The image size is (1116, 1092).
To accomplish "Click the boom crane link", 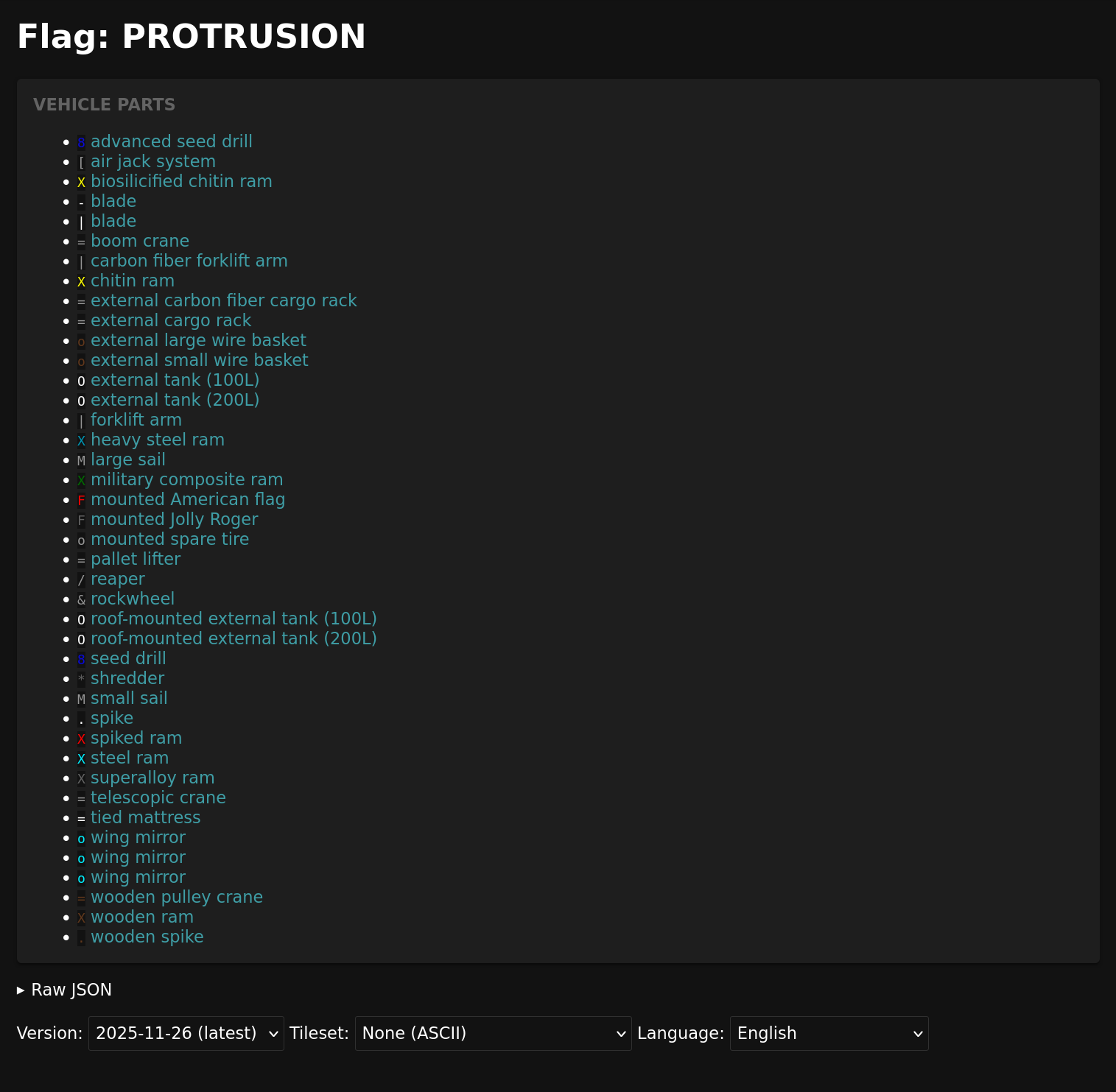I will coord(140,241).
